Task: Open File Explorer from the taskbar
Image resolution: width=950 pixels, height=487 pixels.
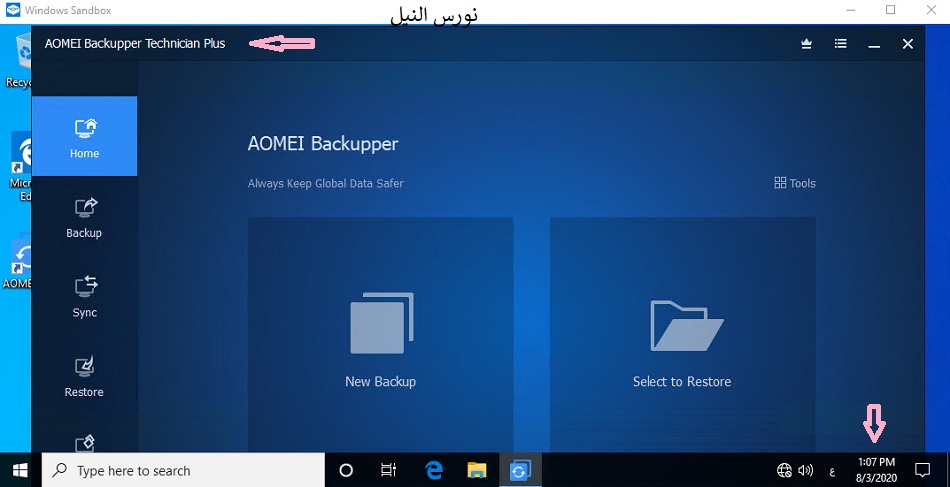Action: click(477, 470)
